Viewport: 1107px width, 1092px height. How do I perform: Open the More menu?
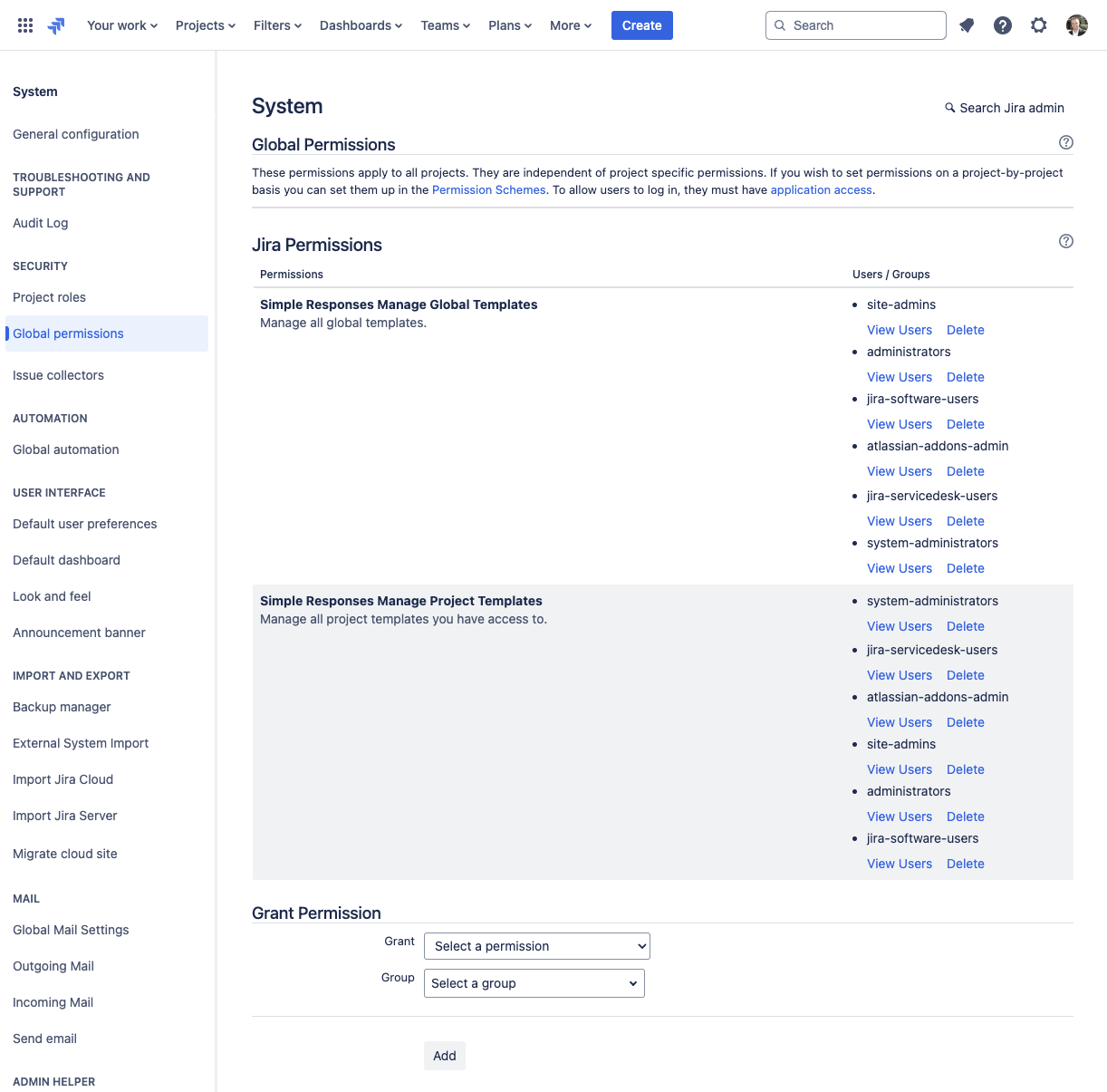(x=571, y=25)
